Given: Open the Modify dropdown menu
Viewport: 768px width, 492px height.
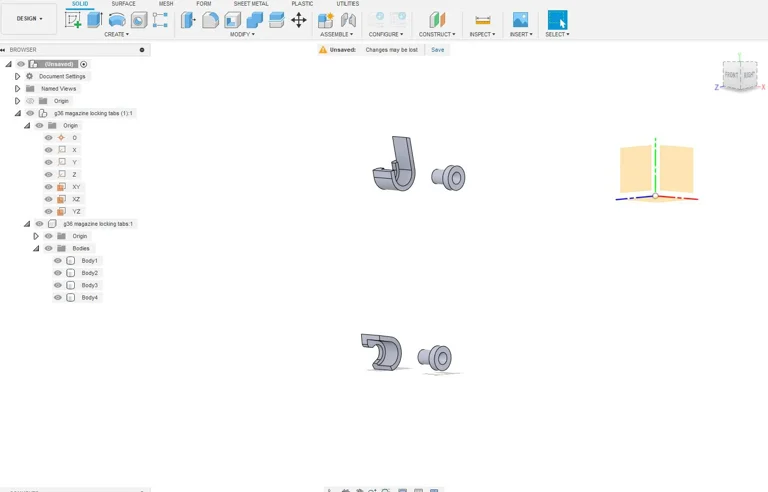Looking at the screenshot, I should pos(242,34).
